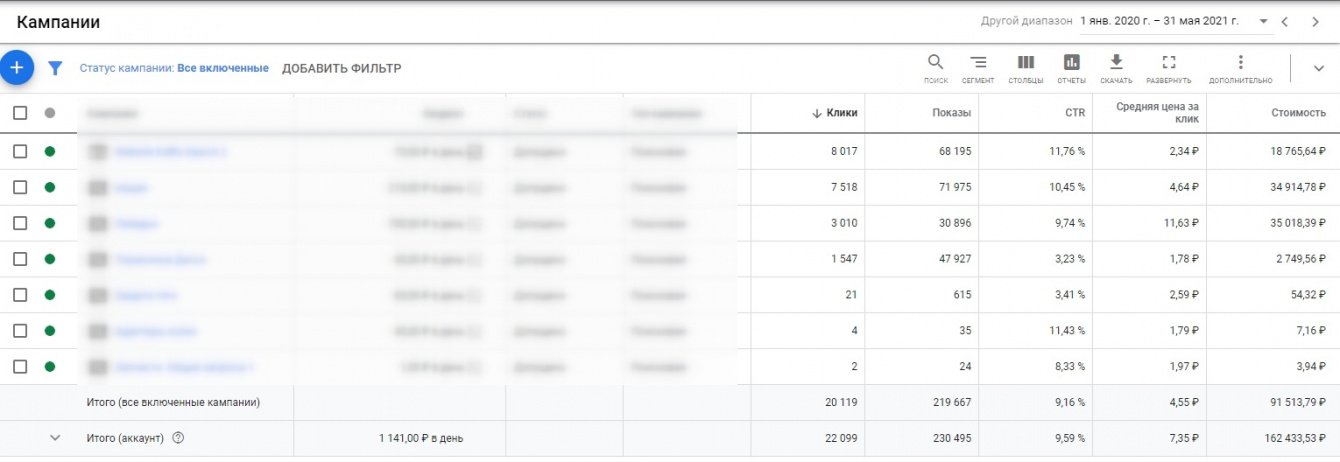
Task: Click the blue plus new campaign button
Action: tap(16, 67)
